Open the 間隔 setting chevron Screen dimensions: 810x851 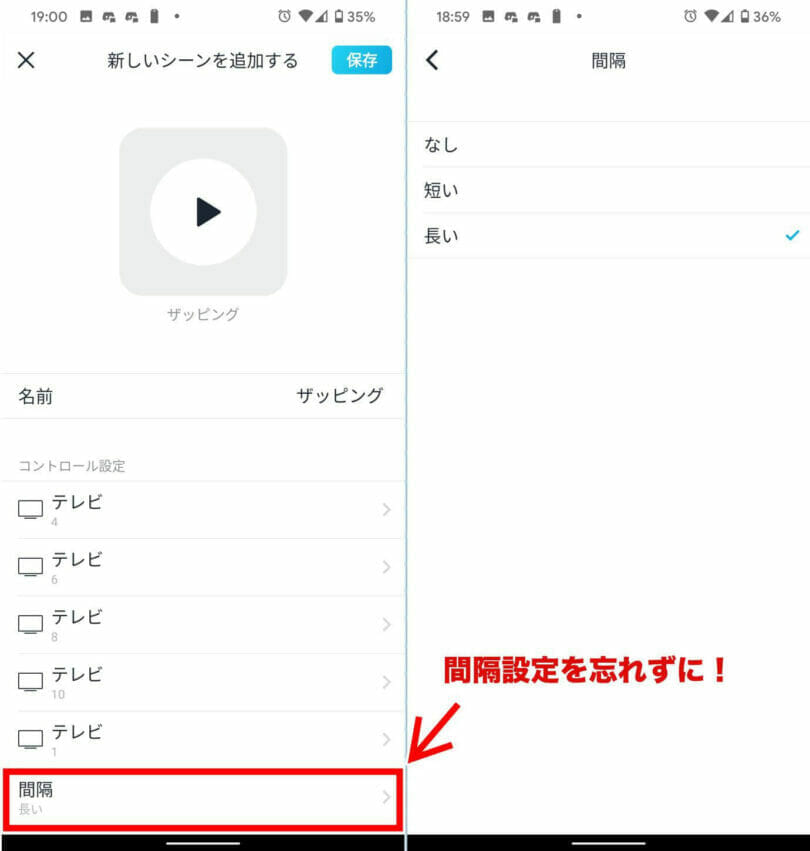click(x=387, y=797)
